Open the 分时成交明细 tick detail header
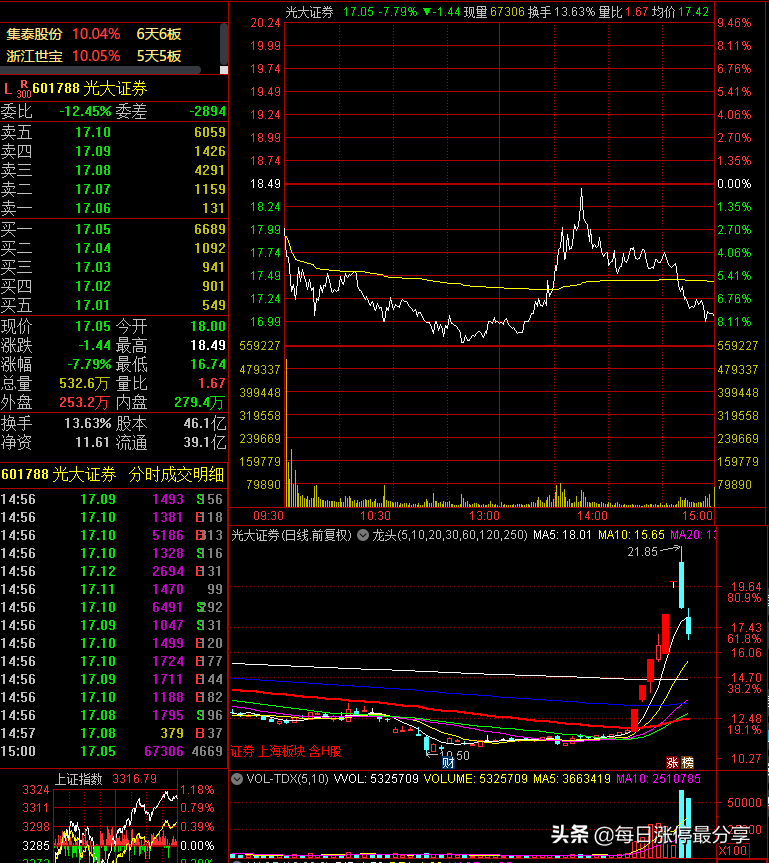This screenshot has width=769, height=863. pyautogui.click(x=176, y=474)
